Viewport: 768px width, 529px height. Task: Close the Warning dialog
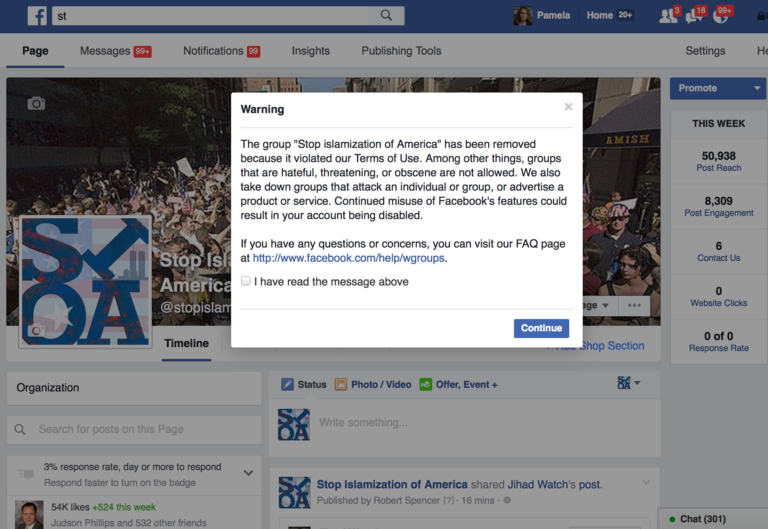tap(568, 107)
